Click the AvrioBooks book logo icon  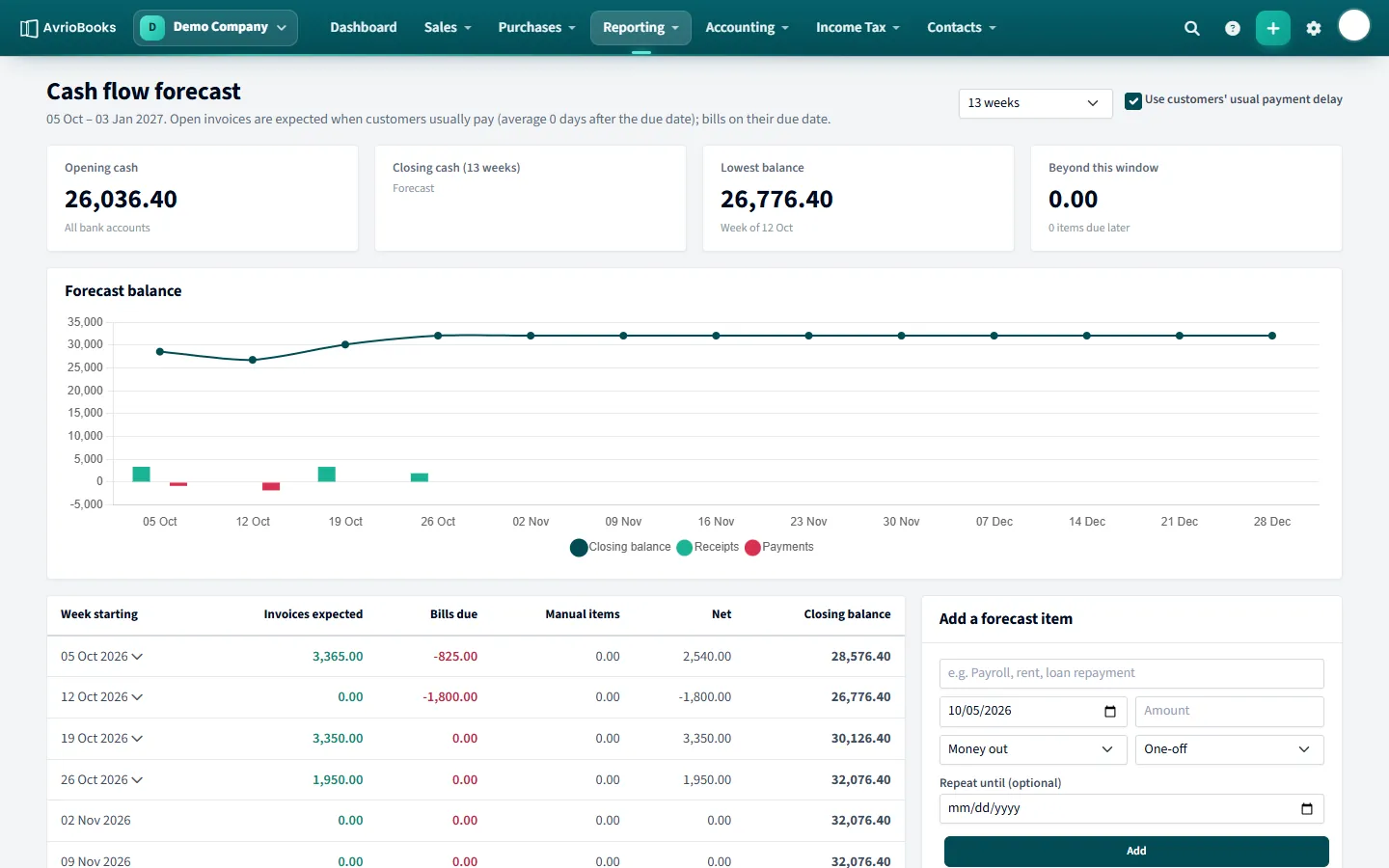click(x=29, y=28)
